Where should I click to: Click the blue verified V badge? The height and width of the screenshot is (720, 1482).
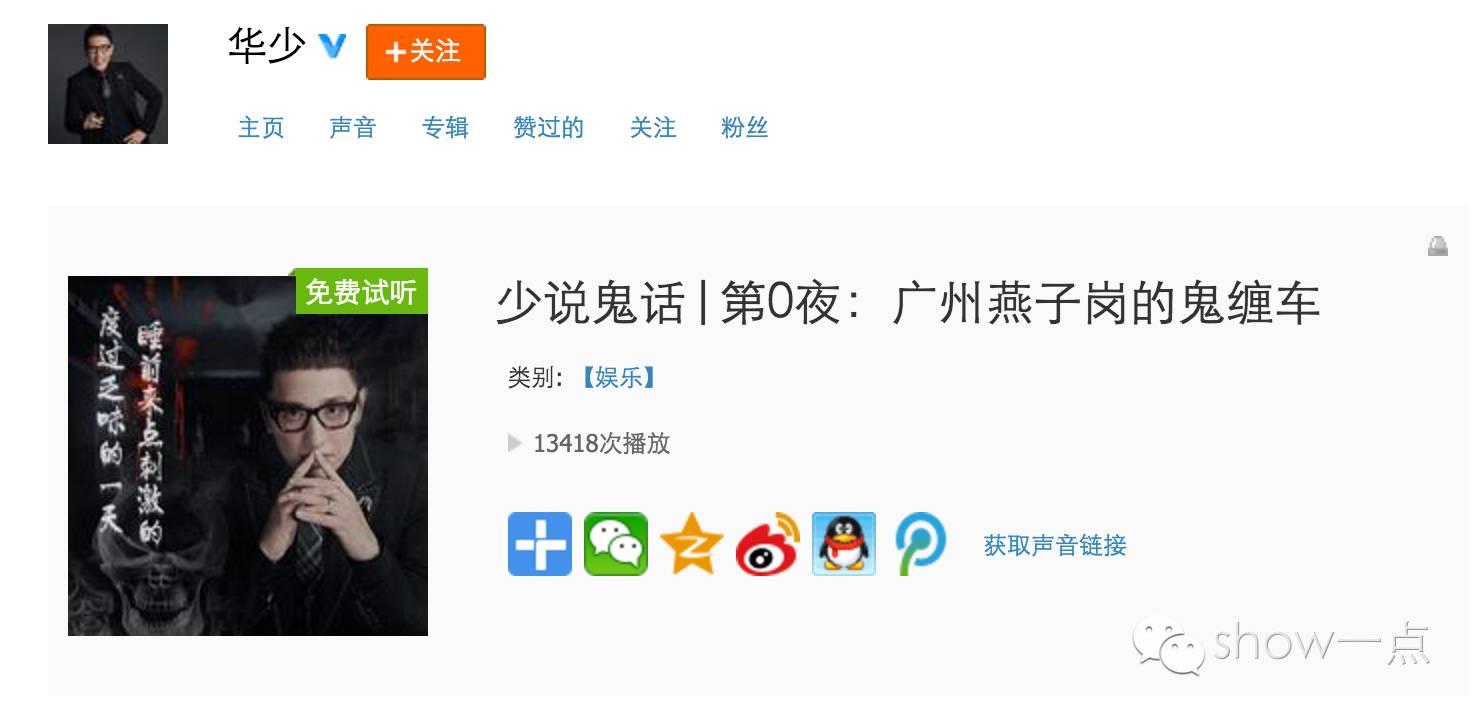[332, 46]
